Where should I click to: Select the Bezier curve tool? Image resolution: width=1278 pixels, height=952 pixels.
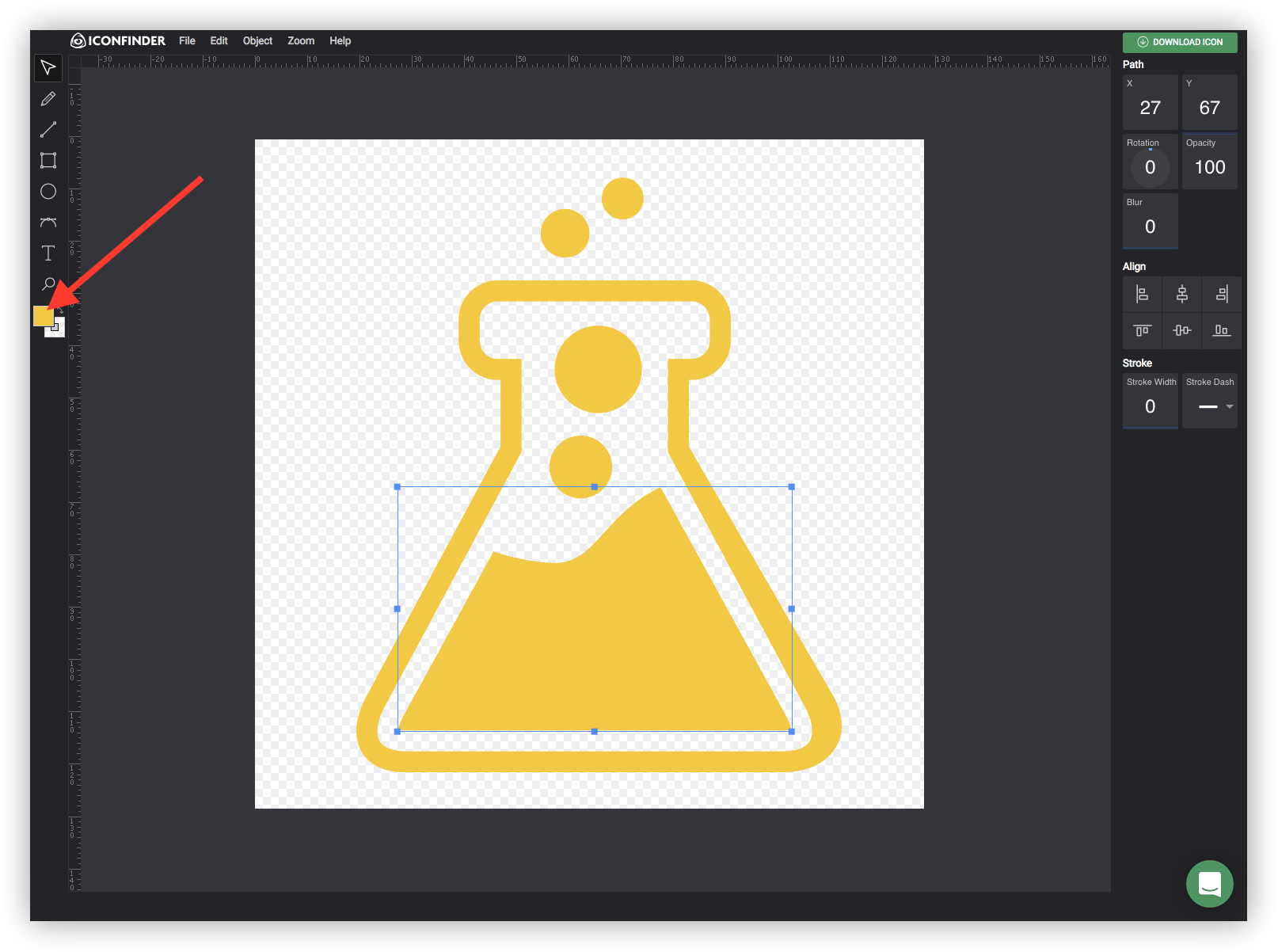48,223
